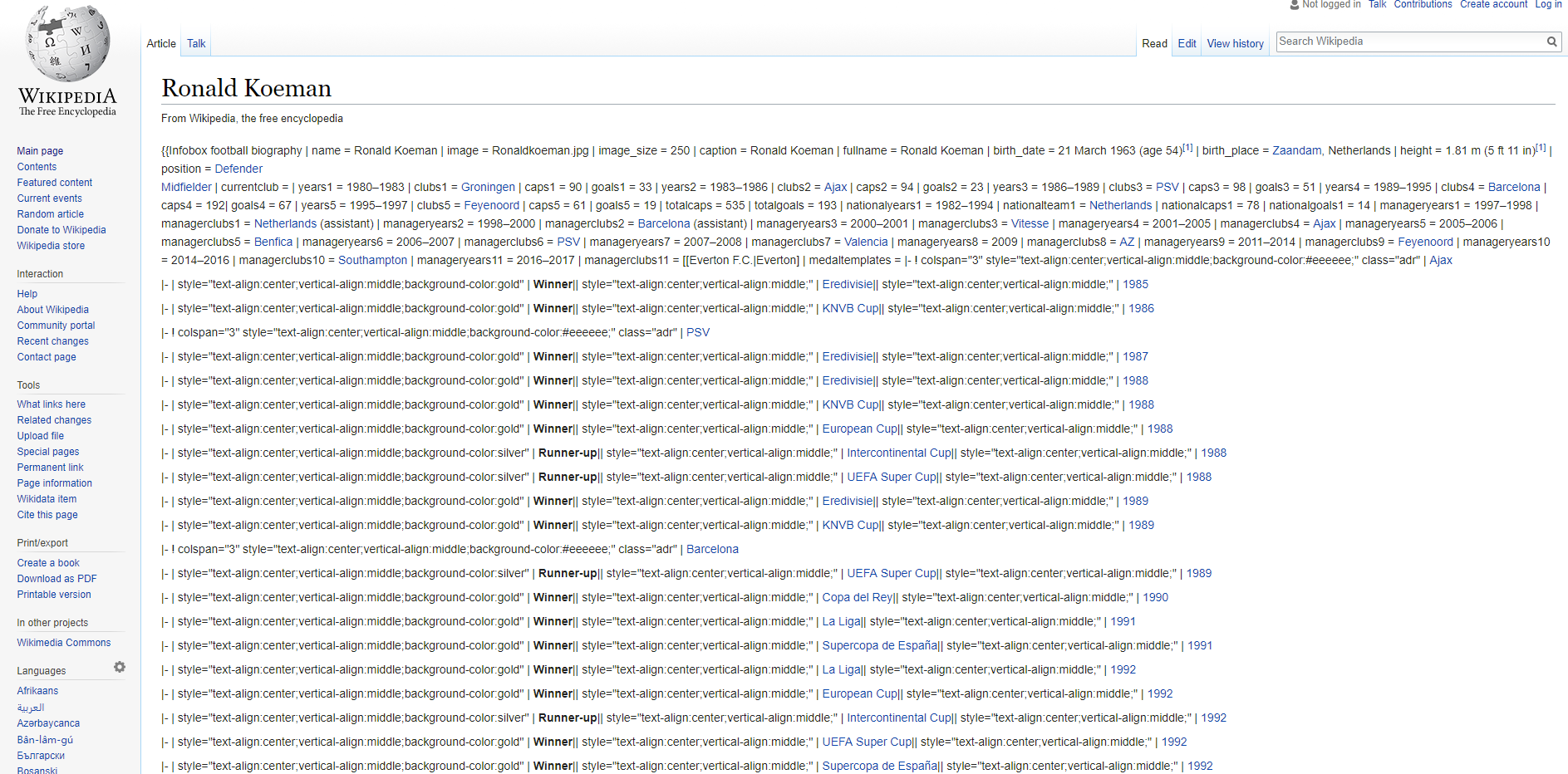Open Contributions link in the top bar
The image size is (1568, 774).
click(x=1423, y=4)
